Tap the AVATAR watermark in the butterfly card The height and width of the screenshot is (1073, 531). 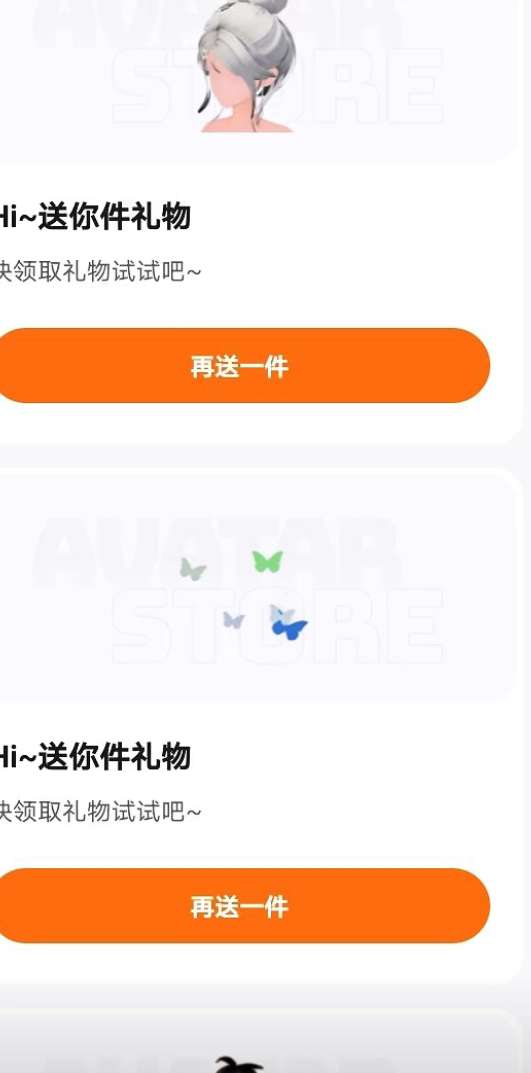(x=216, y=553)
